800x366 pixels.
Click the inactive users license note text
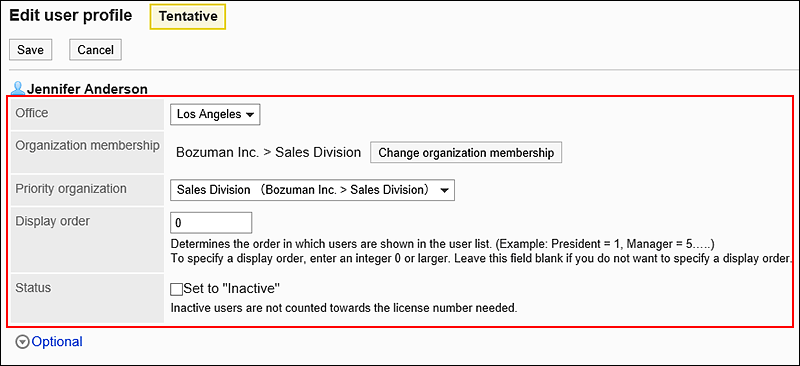click(344, 308)
